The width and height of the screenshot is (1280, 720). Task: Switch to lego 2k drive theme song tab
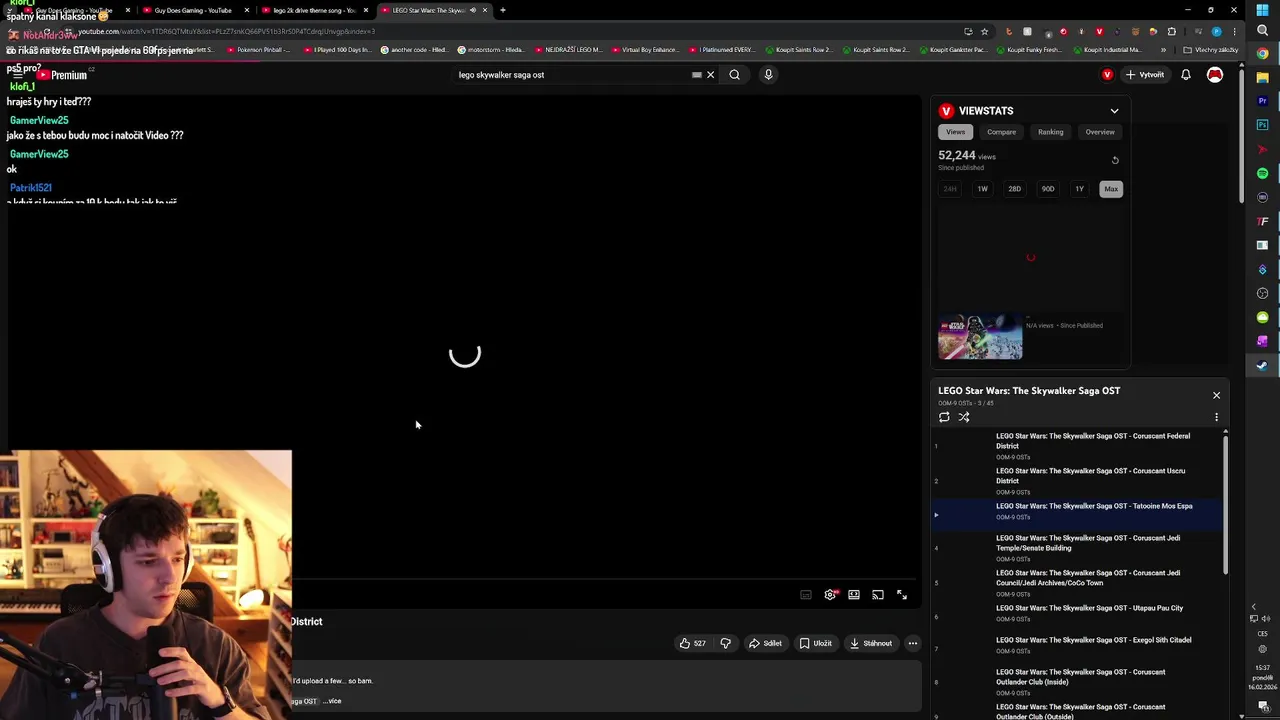click(314, 10)
